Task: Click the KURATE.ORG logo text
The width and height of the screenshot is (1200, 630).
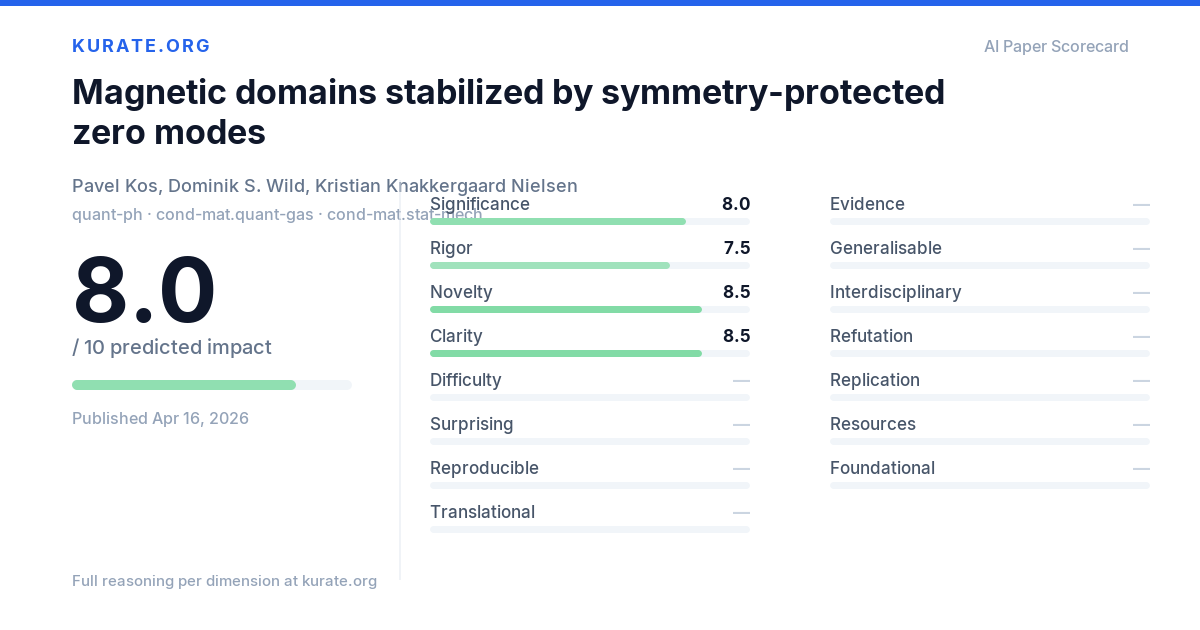Action: click(x=141, y=46)
